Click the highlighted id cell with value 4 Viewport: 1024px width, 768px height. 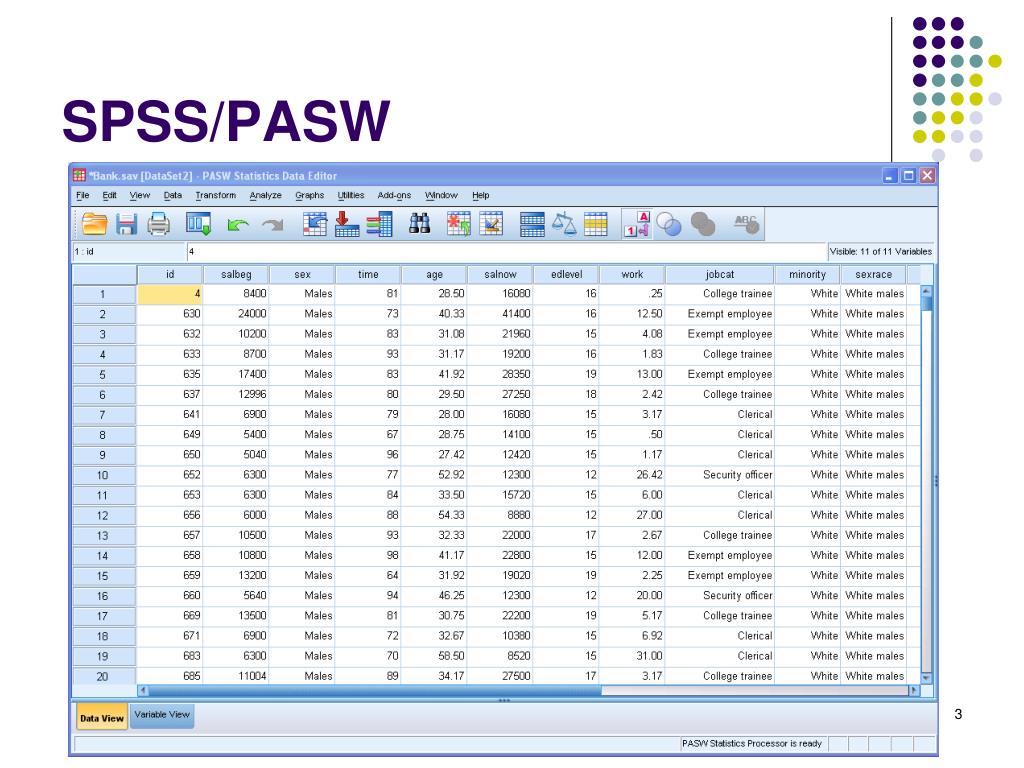pyautogui.click(x=170, y=294)
